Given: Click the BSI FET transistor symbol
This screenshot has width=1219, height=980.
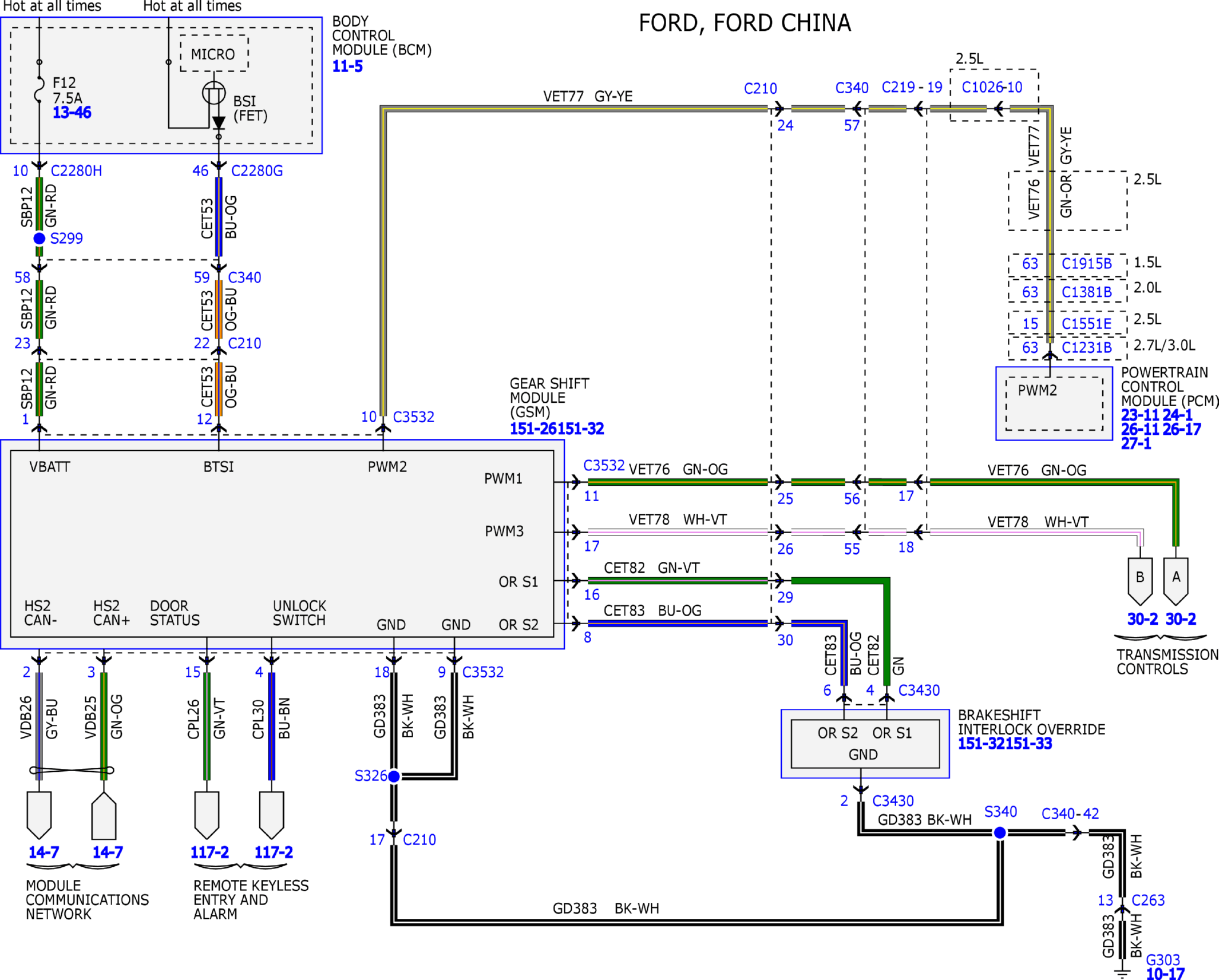Looking at the screenshot, I should 213,93.
